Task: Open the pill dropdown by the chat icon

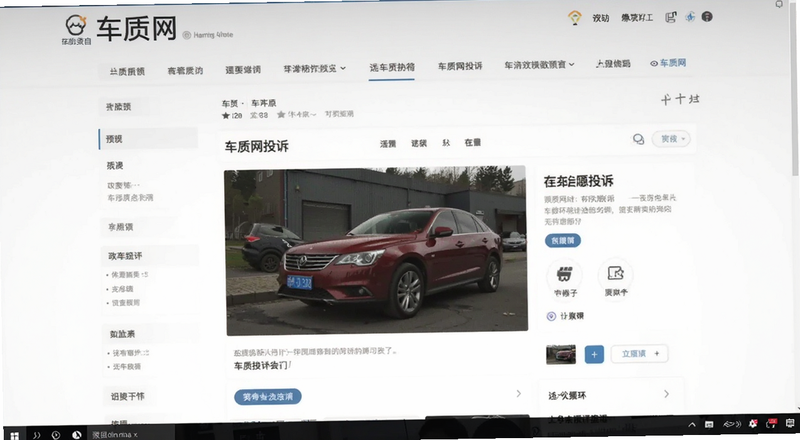Action: [x=671, y=139]
